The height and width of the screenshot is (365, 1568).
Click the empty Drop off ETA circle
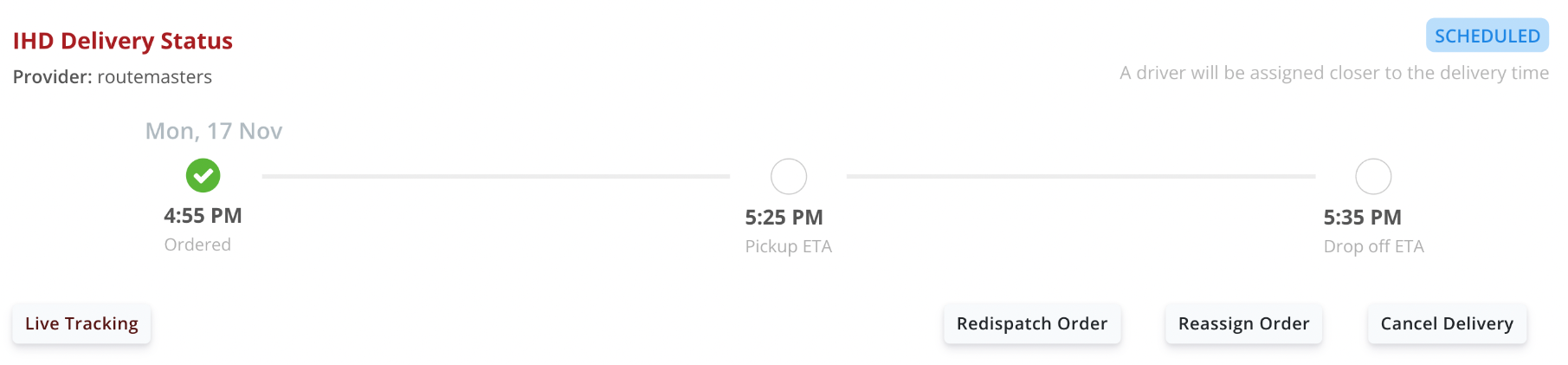tap(1372, 177)
